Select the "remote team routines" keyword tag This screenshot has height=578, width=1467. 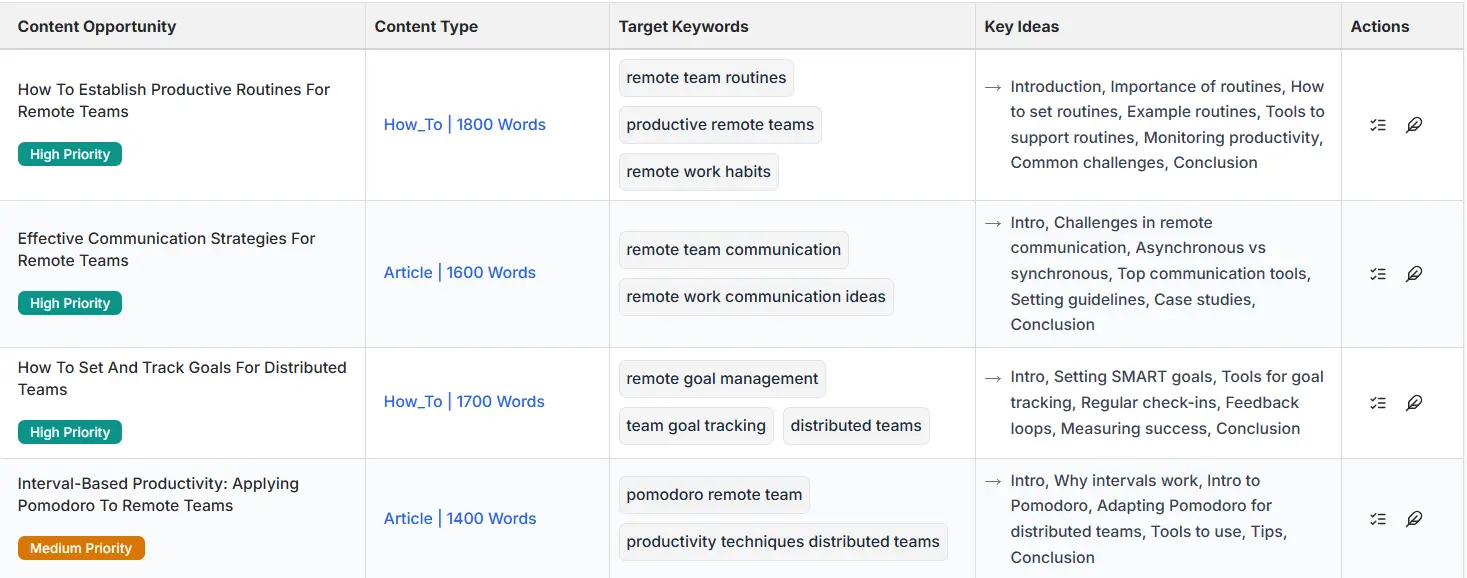pyautogui.click(x=706, y=78)
